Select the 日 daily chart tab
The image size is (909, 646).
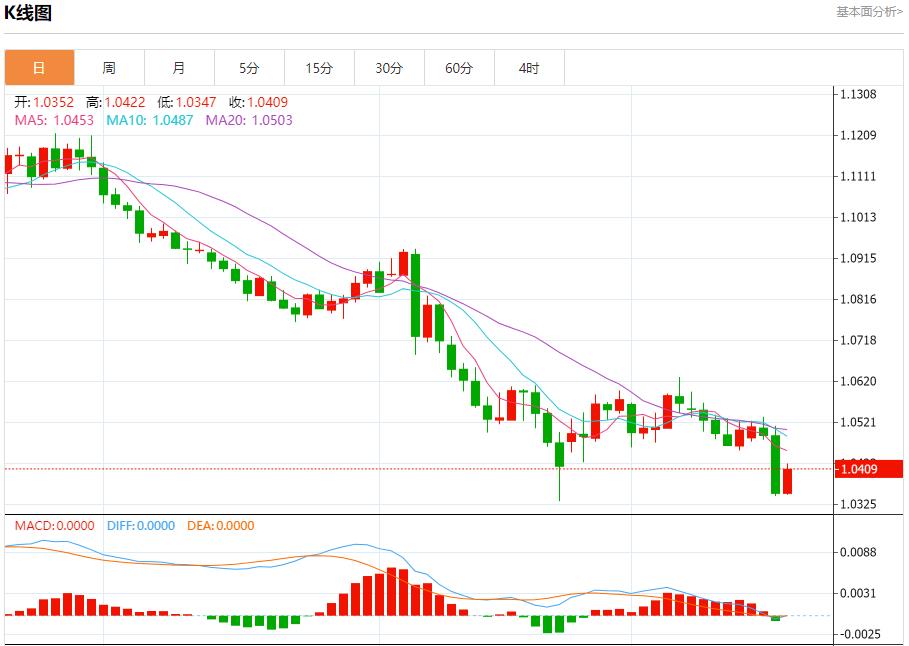(39, 68)
